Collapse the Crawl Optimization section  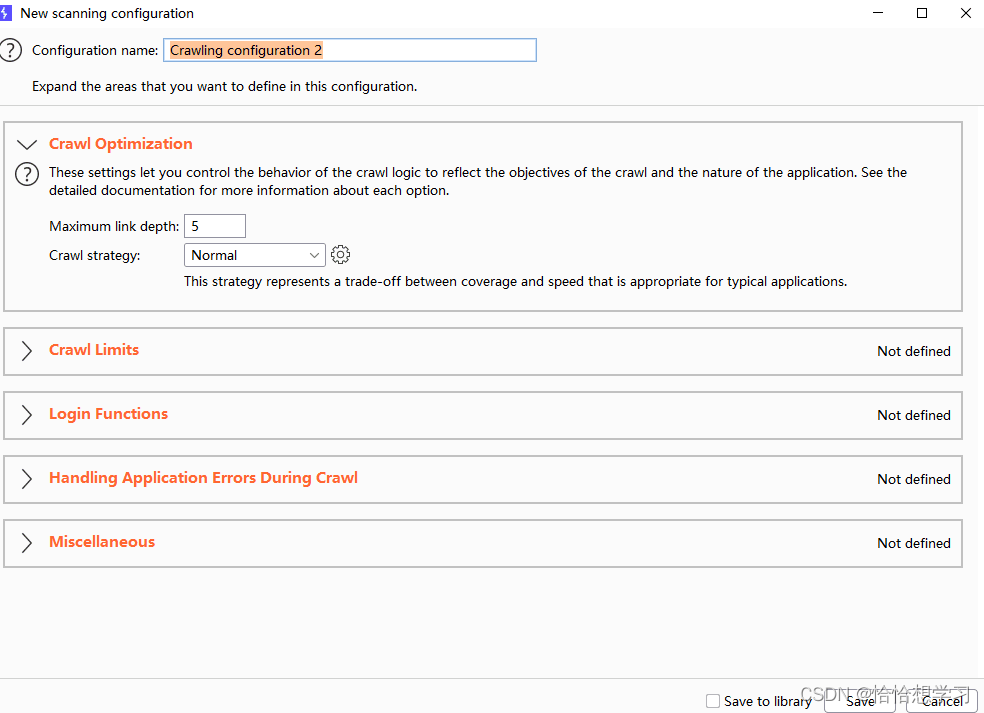click(27, 144)
